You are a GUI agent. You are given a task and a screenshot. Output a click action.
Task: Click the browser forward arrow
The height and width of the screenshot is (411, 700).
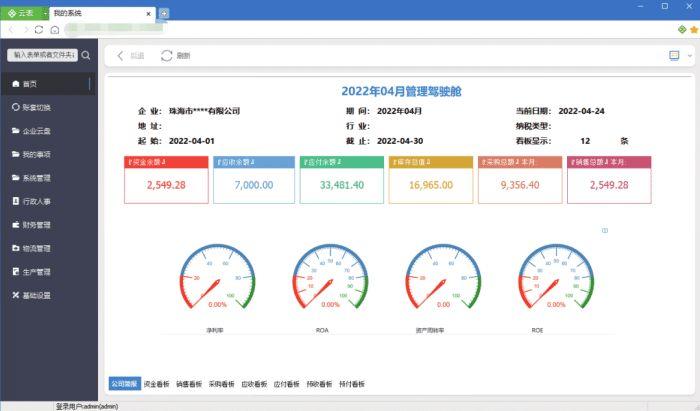coord(25,29)
